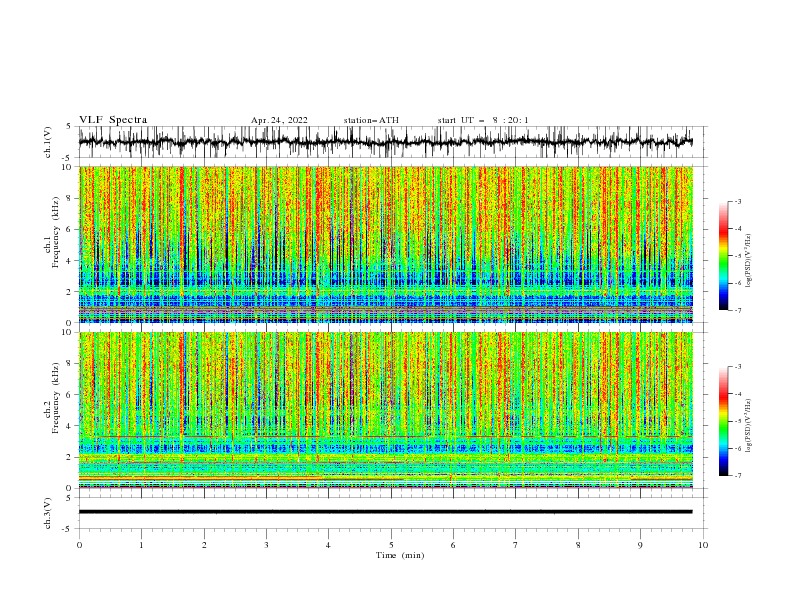792x612 pixels.
Task: Click the "-5" label on ch.2 colorbar
Action: coord(738,421)
